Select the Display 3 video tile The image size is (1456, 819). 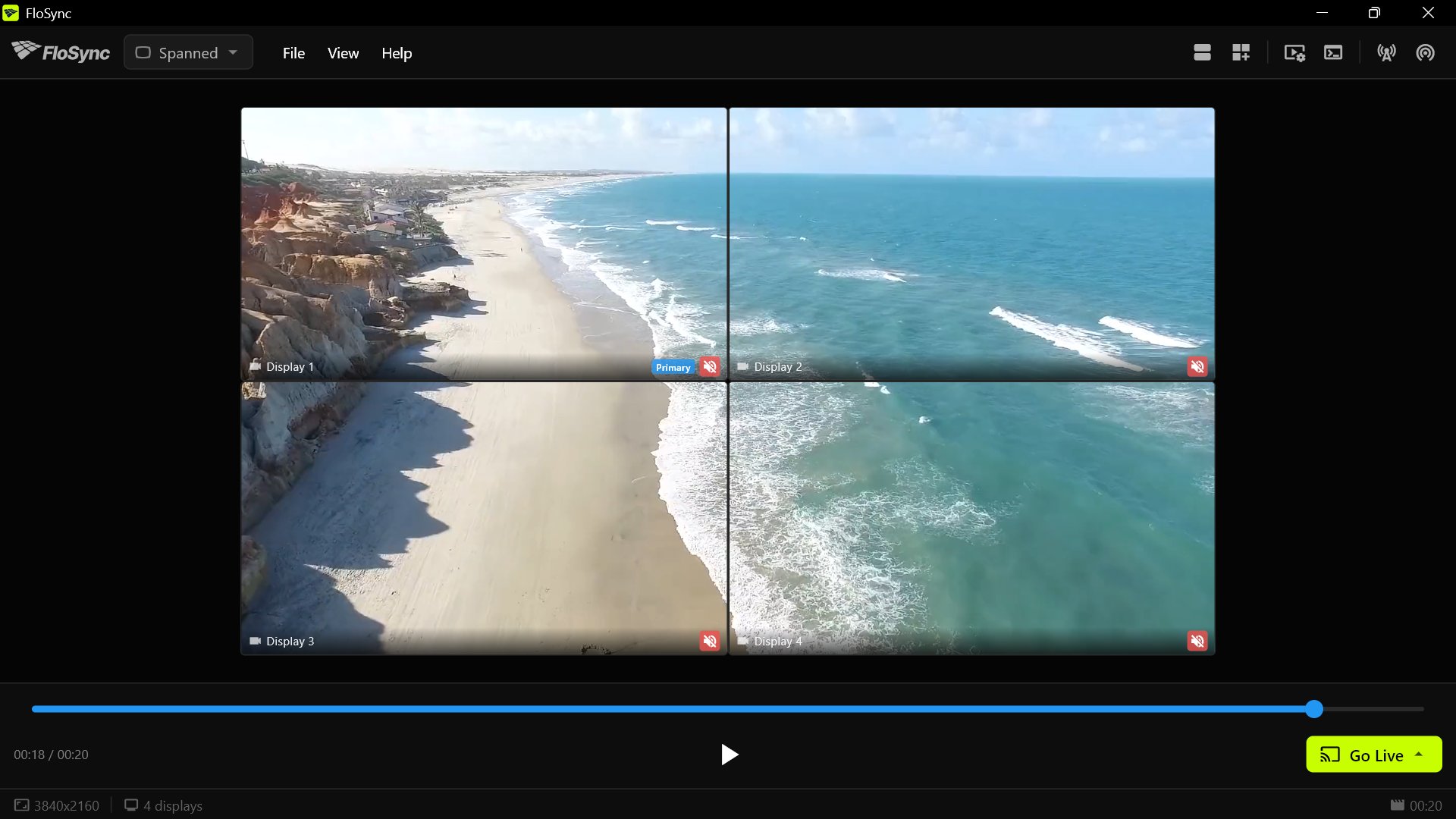(484, 518)
